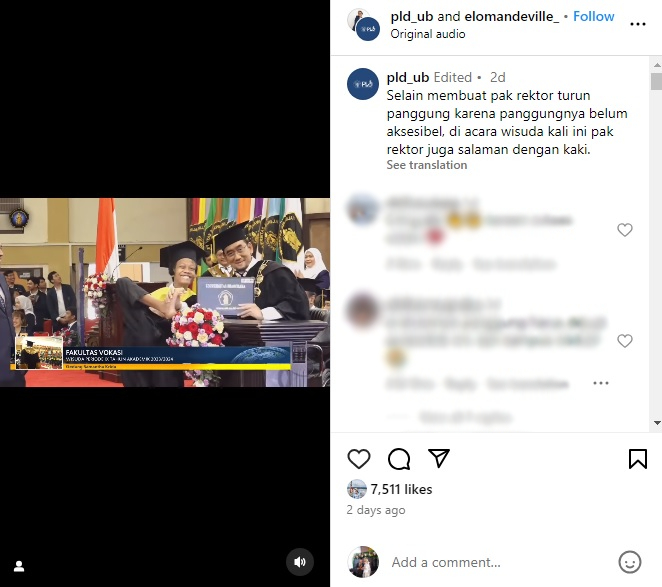Open comments via the speech bubble icon
The width and height of the screenshot is (662, 587).
point(399,459)
